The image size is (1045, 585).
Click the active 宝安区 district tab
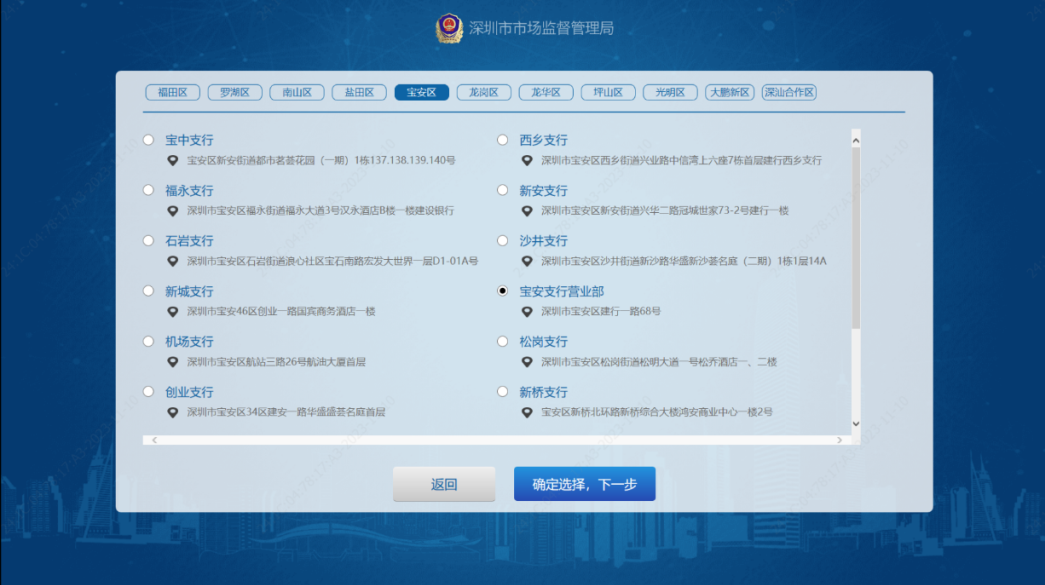(x=421, y=93)
